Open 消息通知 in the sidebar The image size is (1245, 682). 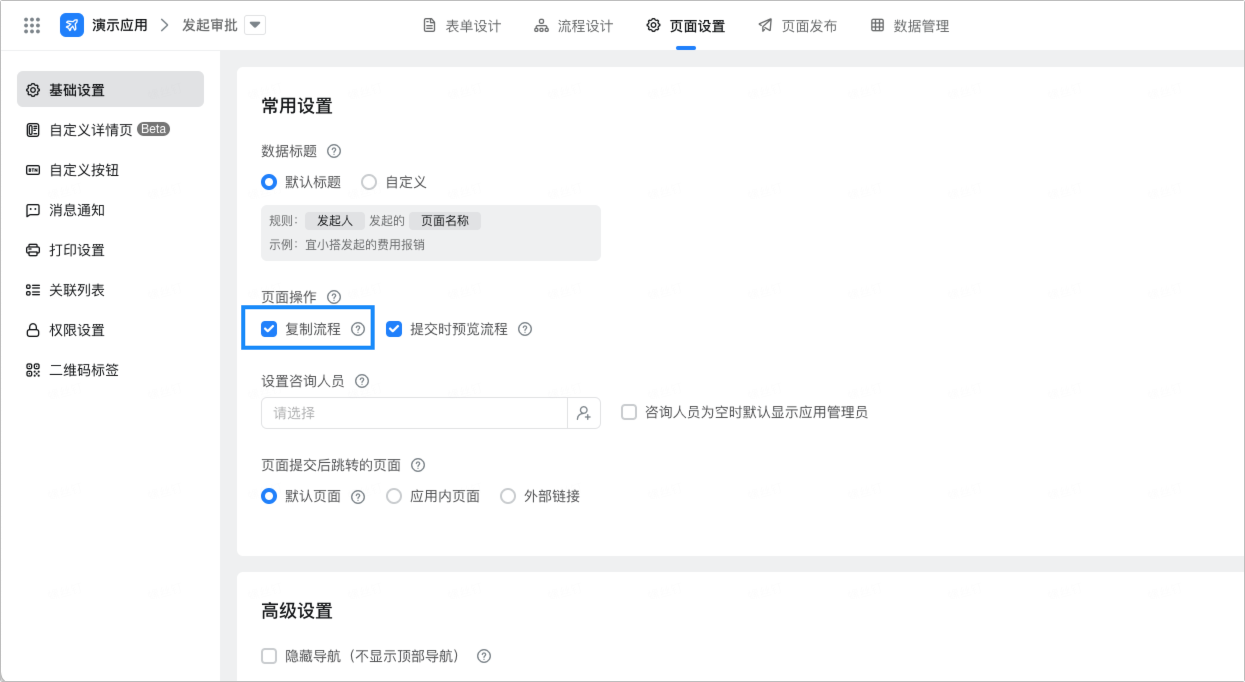[111, 210]
